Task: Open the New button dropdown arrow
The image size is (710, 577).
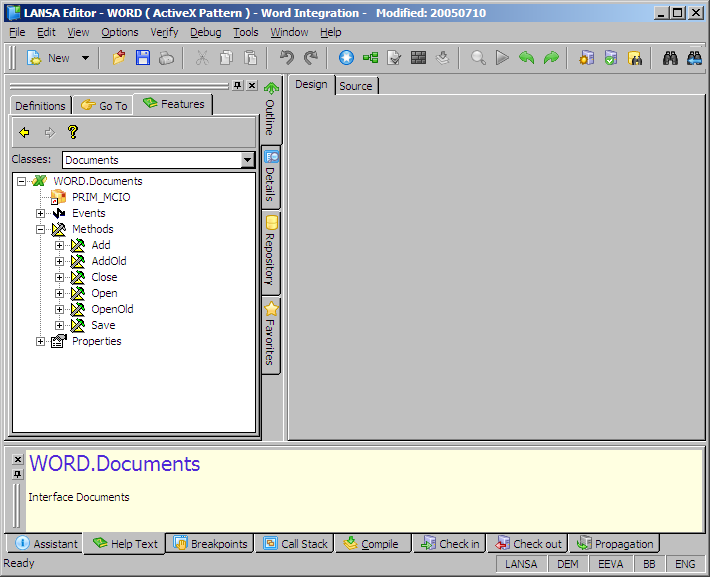Action: pyautogui.click(x=85, y=58)
